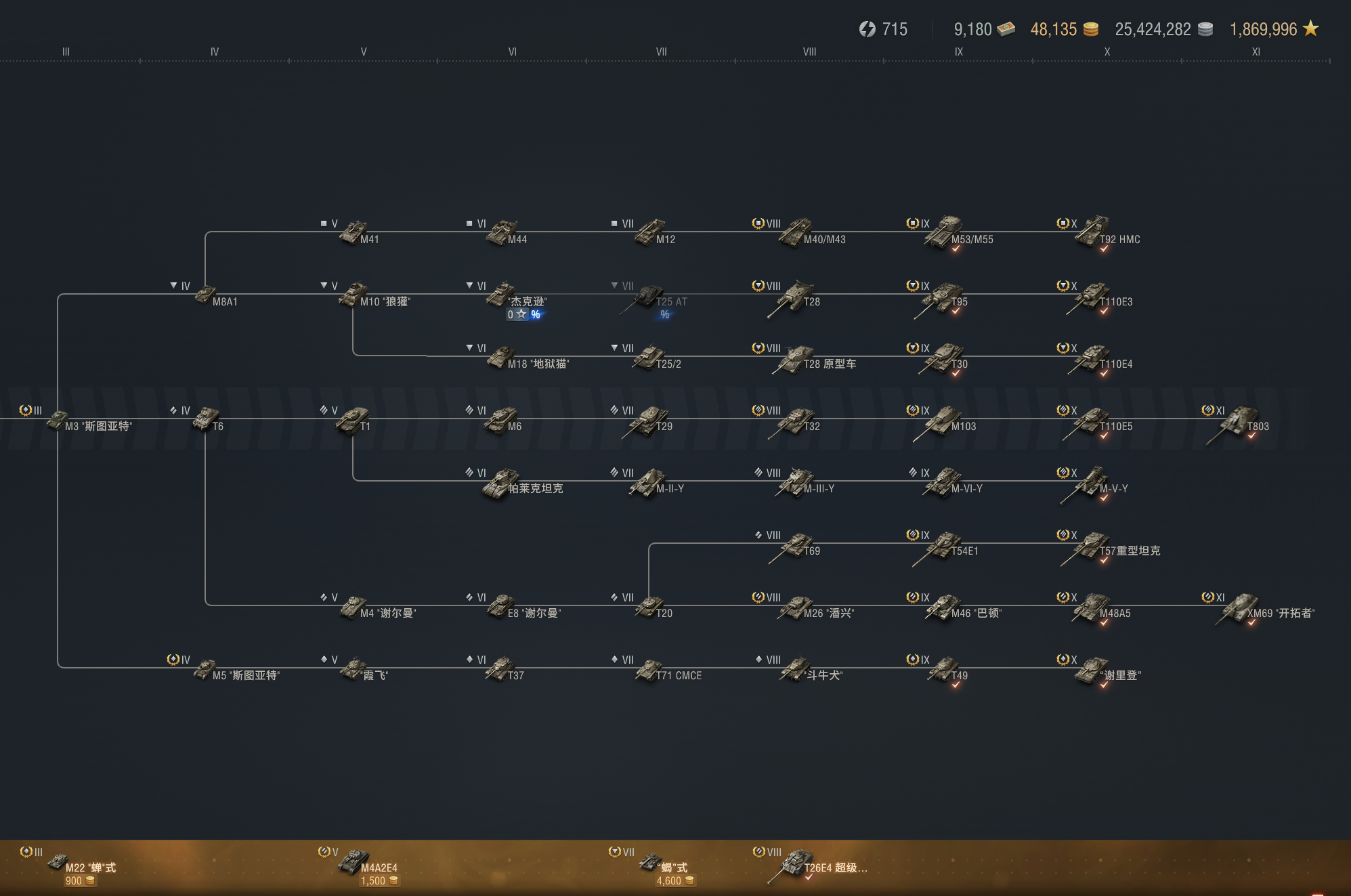The height and width of the screenshot is (896, 1351).
Task: Click the M3 tier III root node
Action: [57, 420]
